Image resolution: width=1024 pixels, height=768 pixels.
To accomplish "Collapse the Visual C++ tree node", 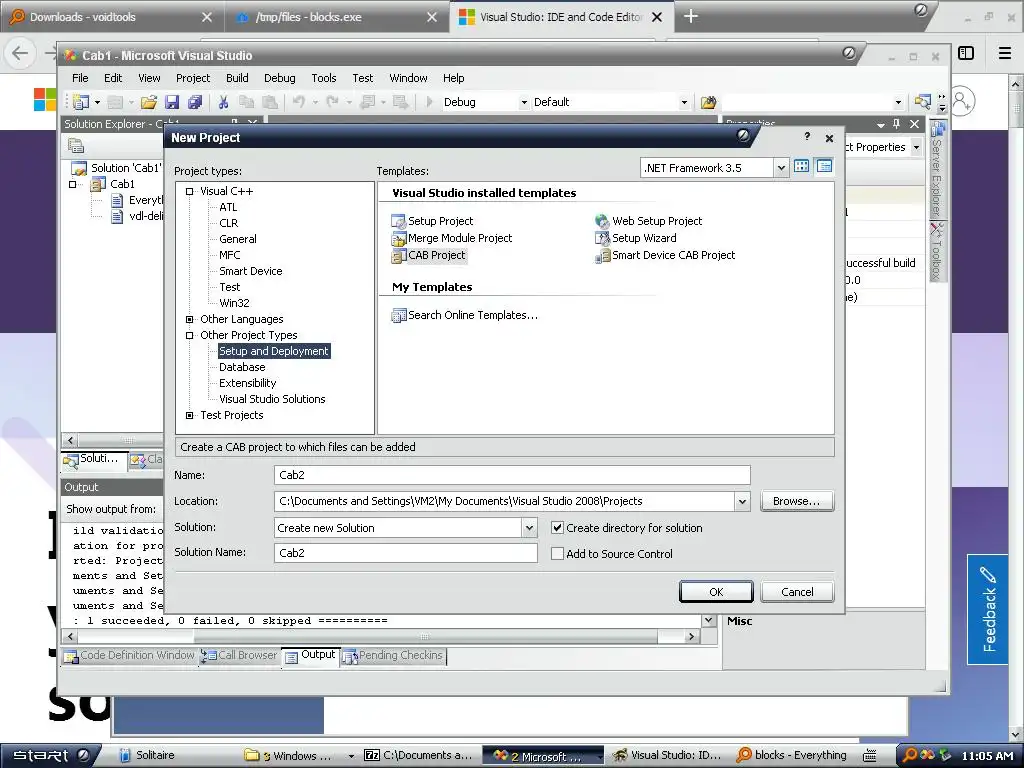I will pyautogui.click(x=189, y=191).
